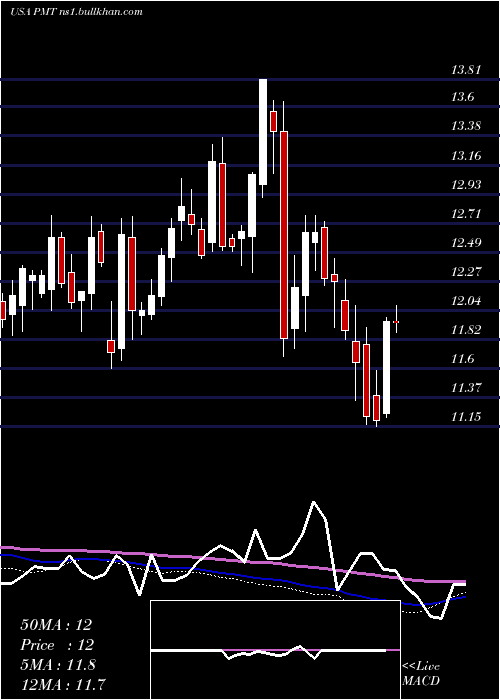500x700 pixels.
Task: Select the last small red doji candle
Action: coord(396,321)
